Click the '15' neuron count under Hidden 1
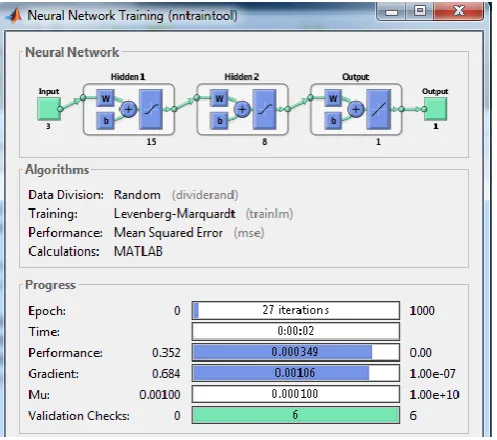The height and width of the screenshot is (440, 497). click(151, 142)
